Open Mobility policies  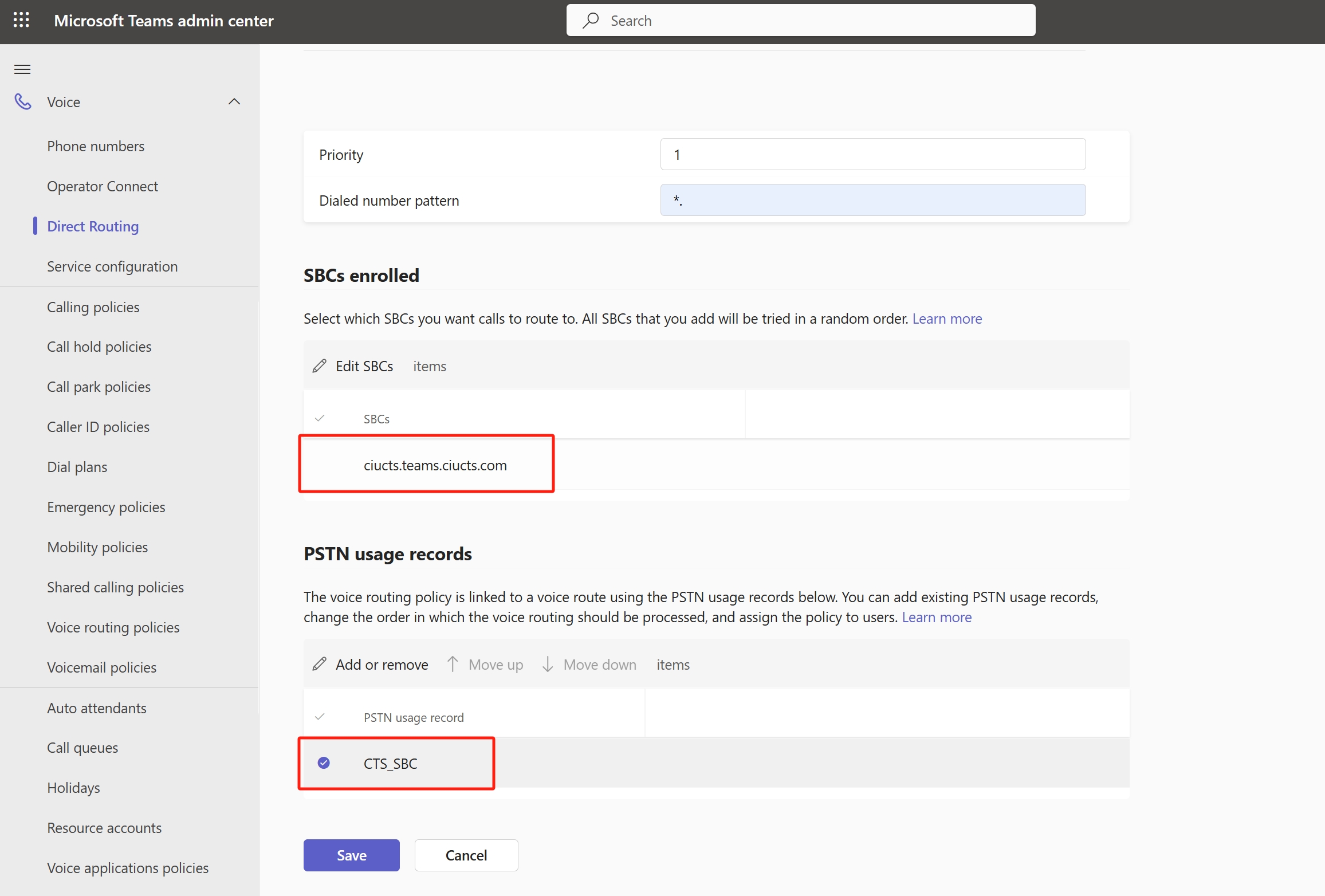[97, 547]
